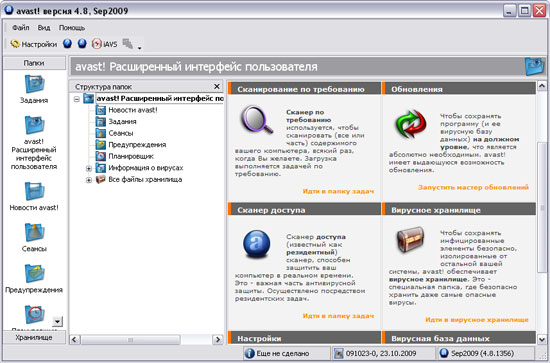Select Планировщик in the folder tree
The height and width of the screenshot is (363, 550).
click(x=131, y=156)
